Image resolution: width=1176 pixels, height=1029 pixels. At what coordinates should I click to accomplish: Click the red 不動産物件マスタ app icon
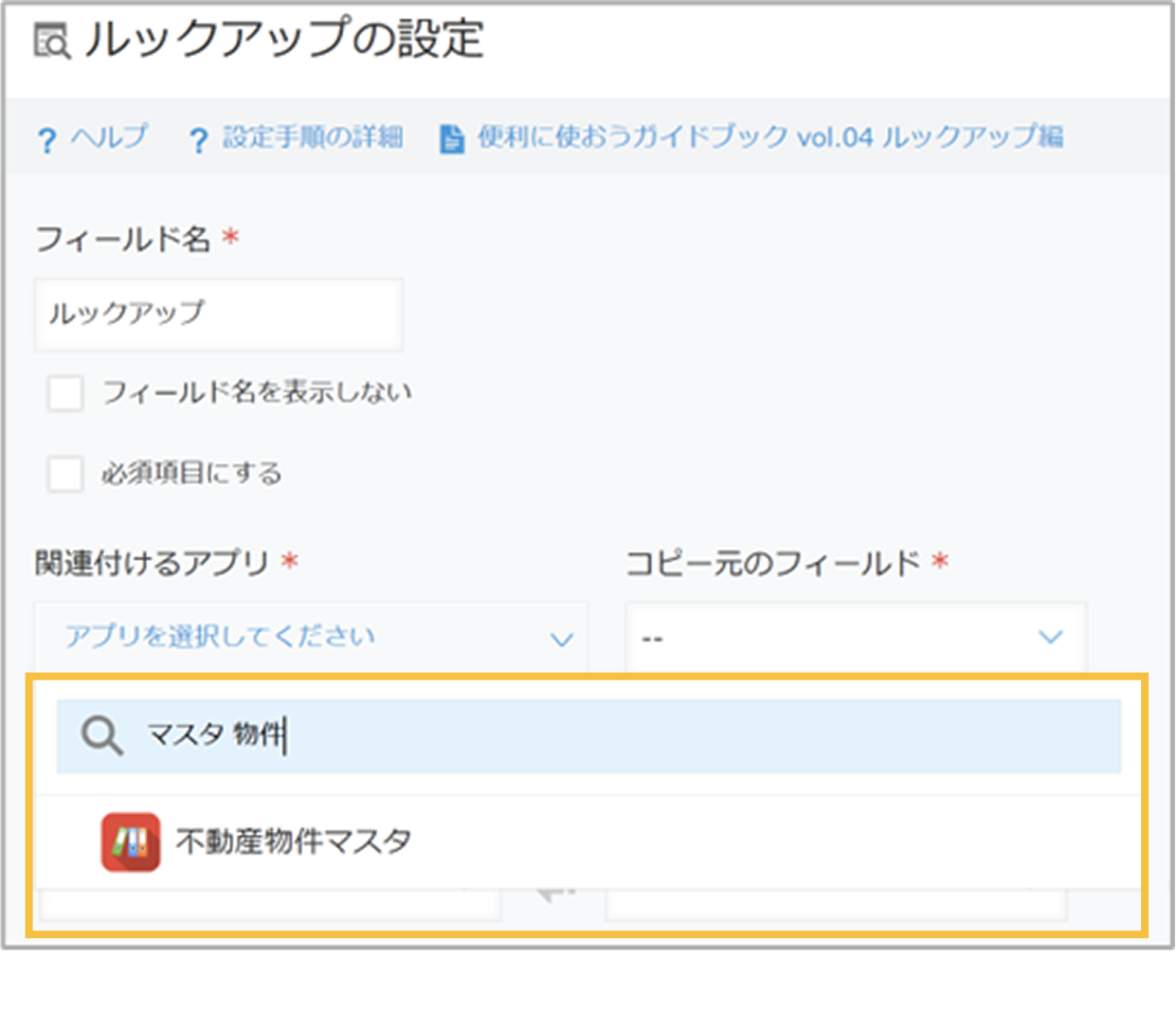pos(131,841)
